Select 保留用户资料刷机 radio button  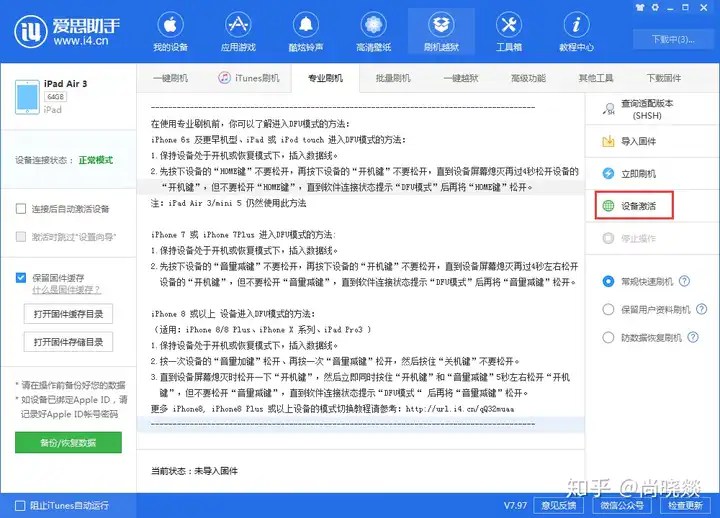[608, 310]
